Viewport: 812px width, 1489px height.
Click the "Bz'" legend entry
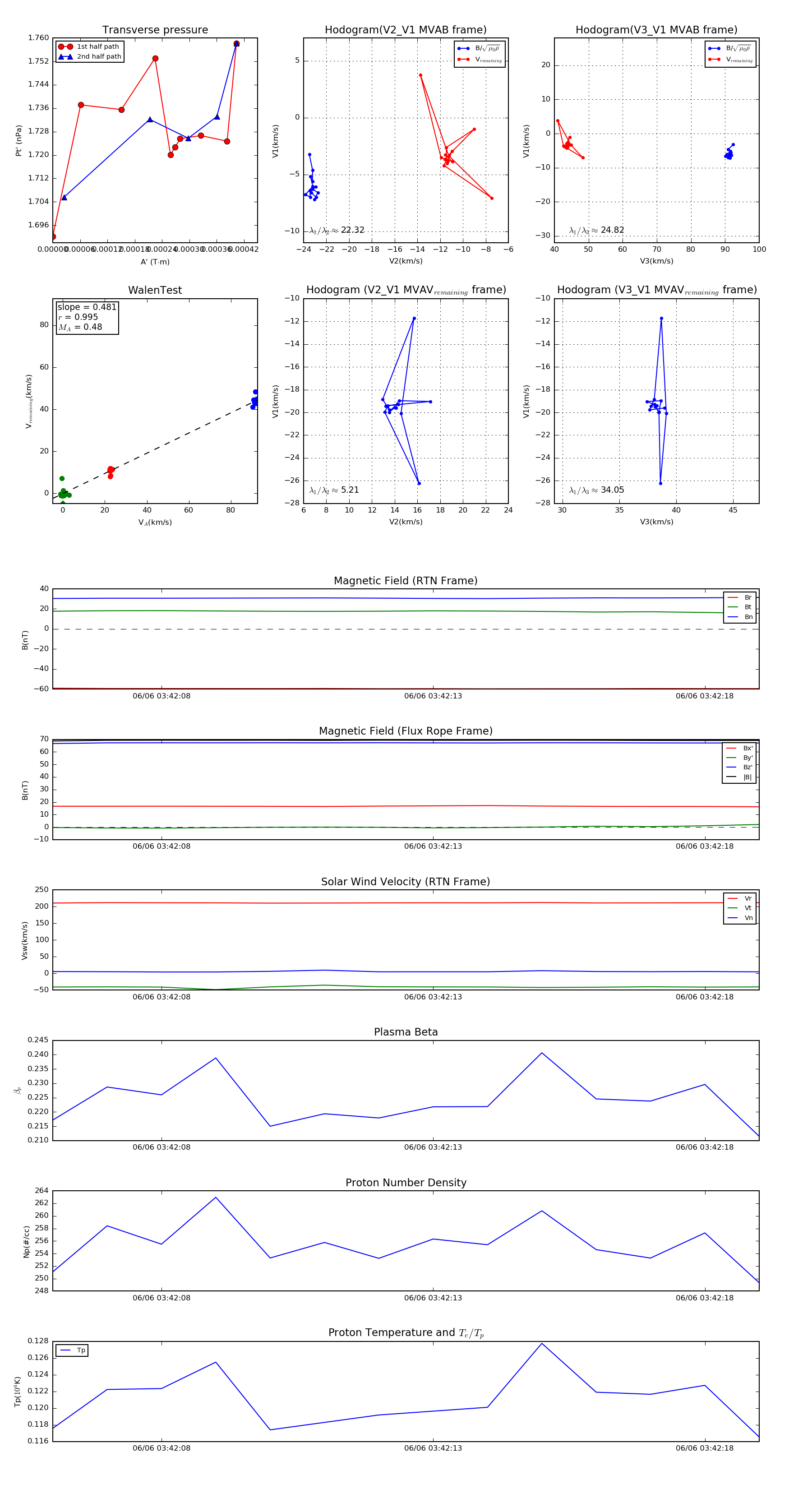(739, 768)
